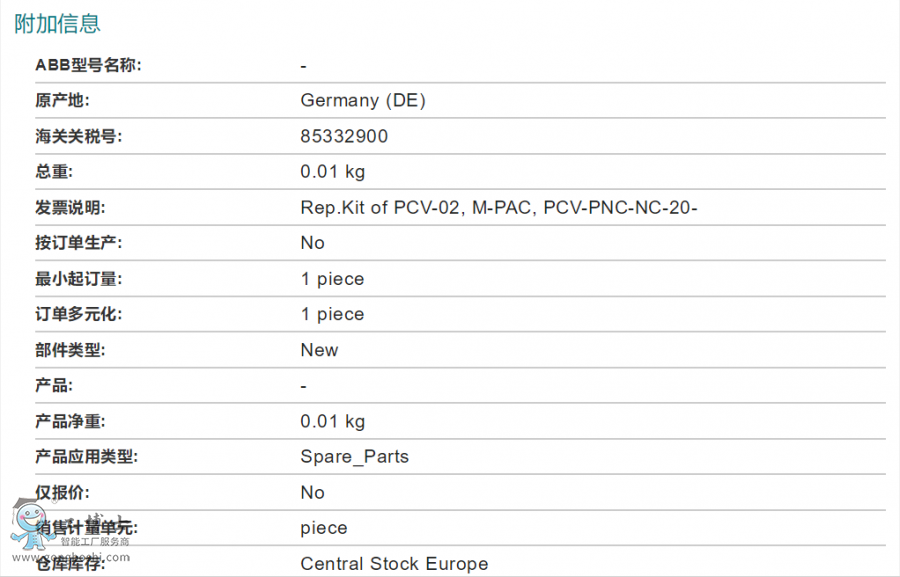This screenshot has height=577, width=900.
Task: Click the 附加信息 section heading
Action: click(x=57, y=24)
